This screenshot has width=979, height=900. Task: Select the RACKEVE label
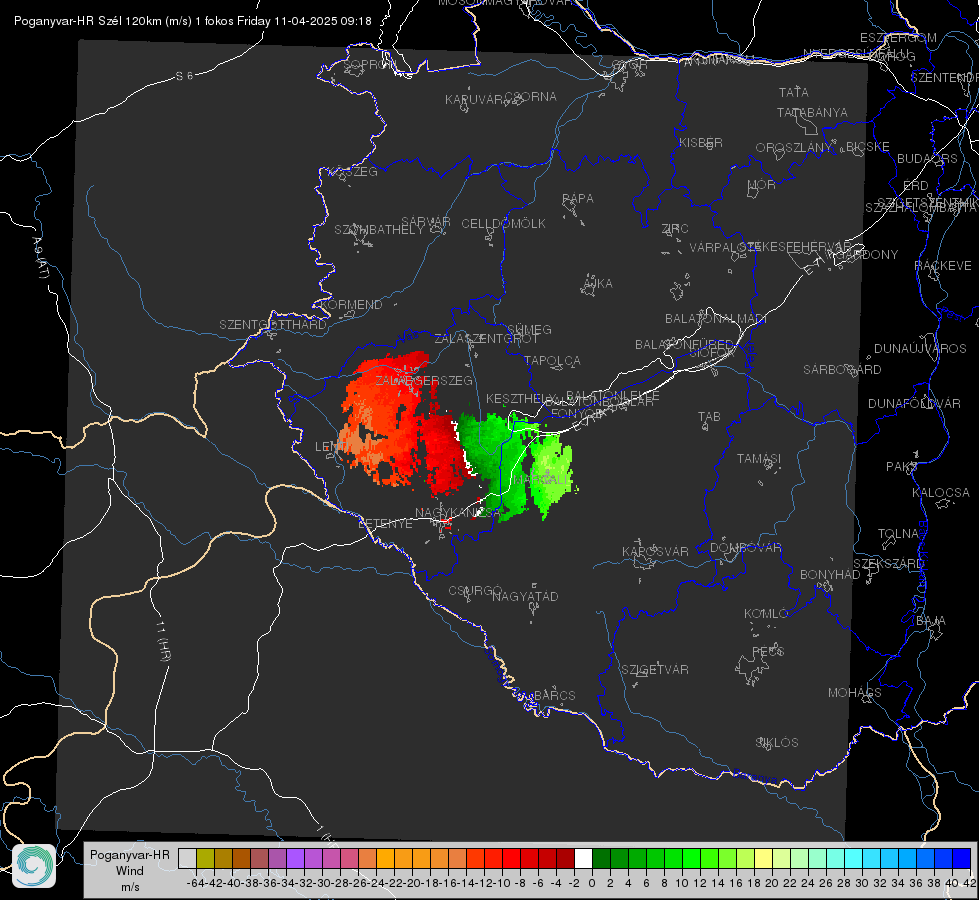point(943,266)
